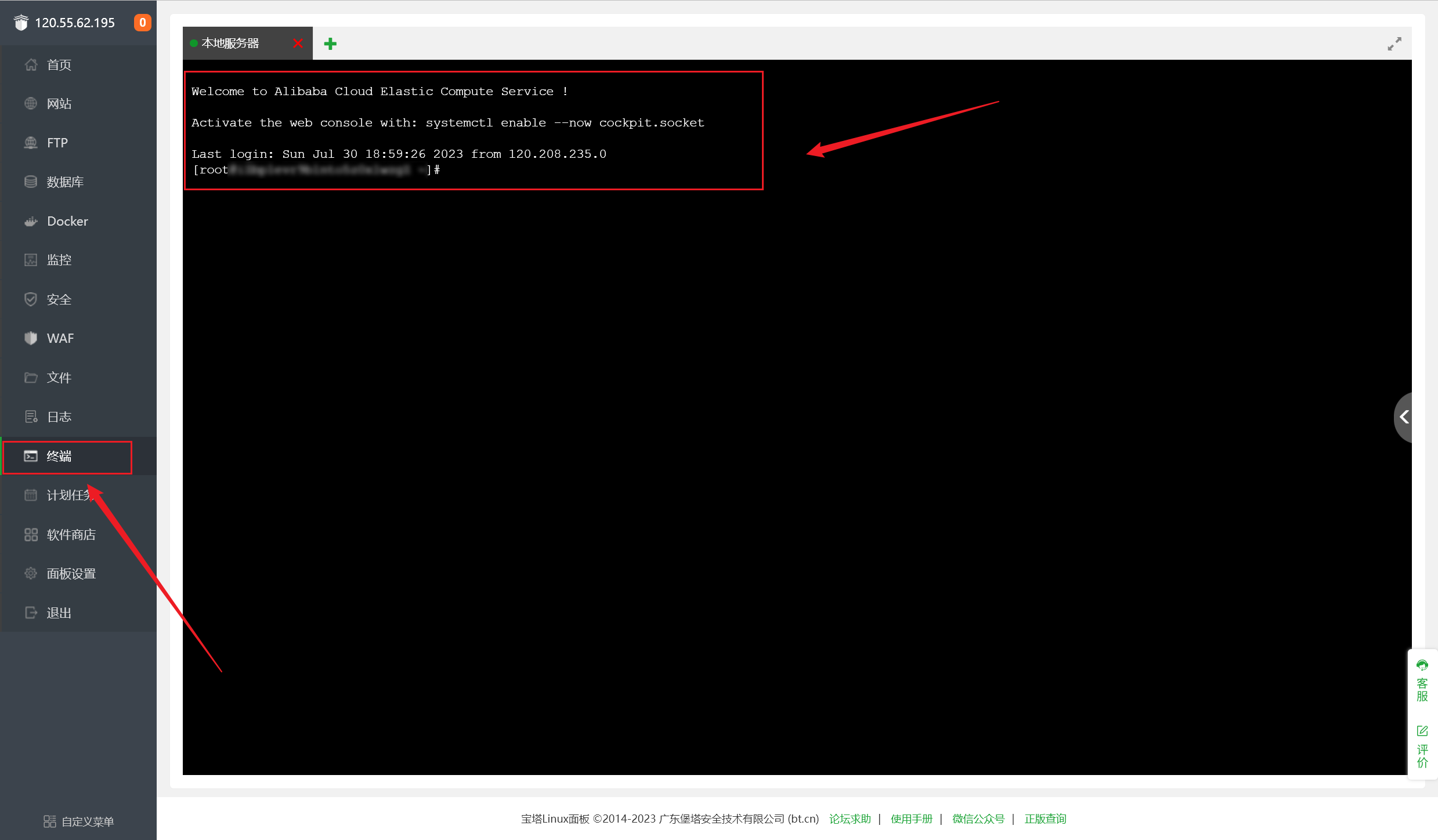Click the 面板设置 gear icon
This screenshot has height=840, width=1438.
31,573
